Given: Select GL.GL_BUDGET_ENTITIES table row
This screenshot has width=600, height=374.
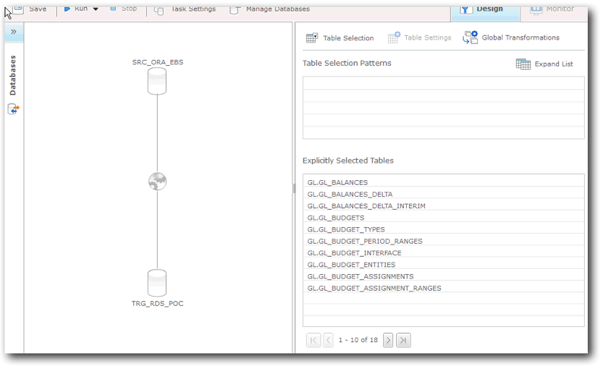Looking at the screenshot, I should click(x=443, y=265).
